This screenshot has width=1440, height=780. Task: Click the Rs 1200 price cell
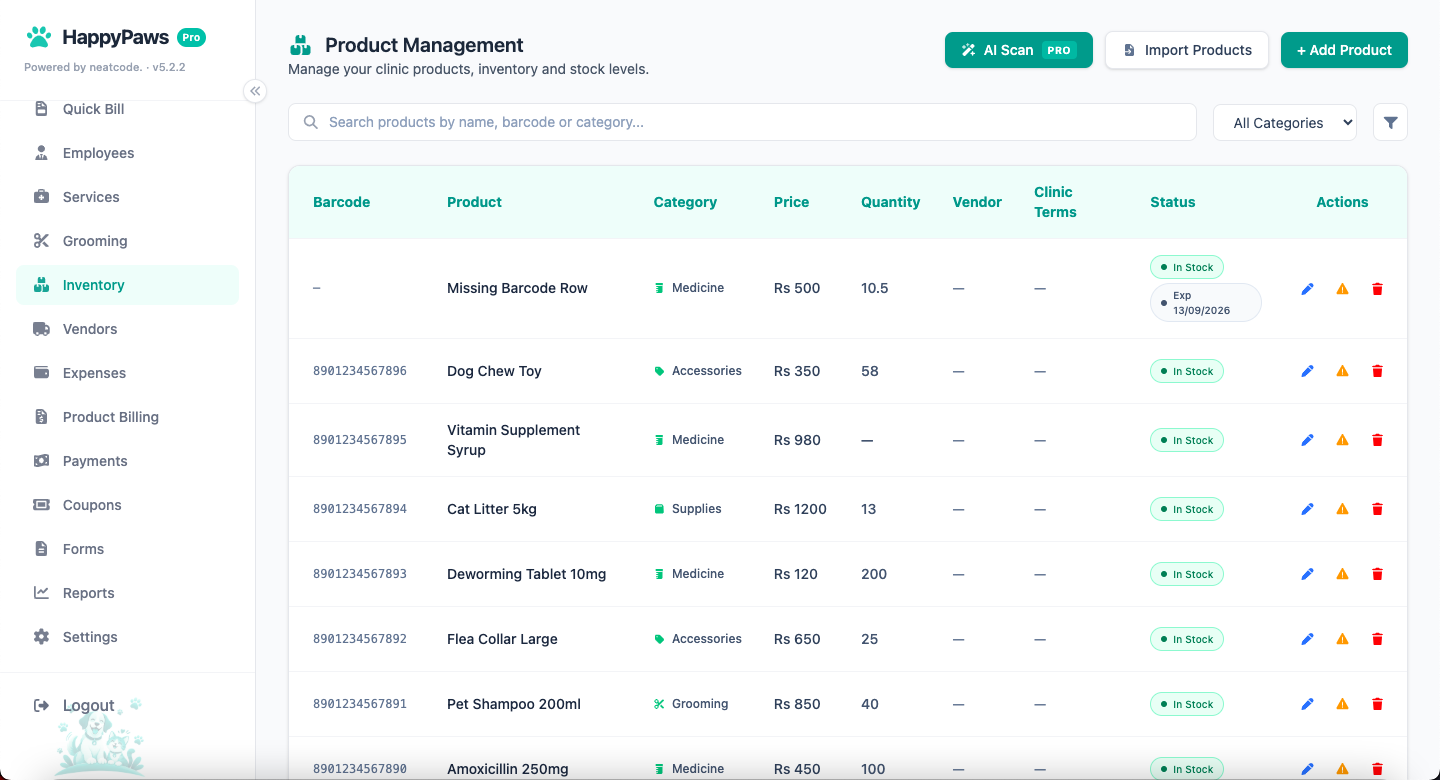pos(800,509)
